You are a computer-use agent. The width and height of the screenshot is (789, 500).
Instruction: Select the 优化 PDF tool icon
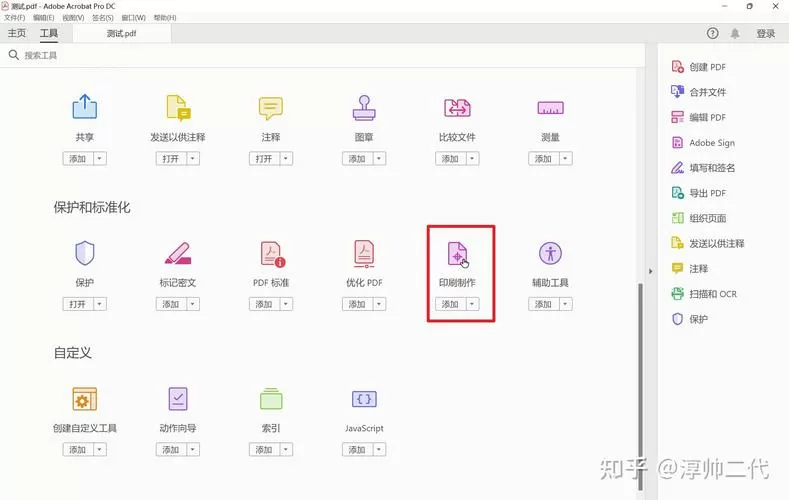pyautogui.click(x=364, y=254)
